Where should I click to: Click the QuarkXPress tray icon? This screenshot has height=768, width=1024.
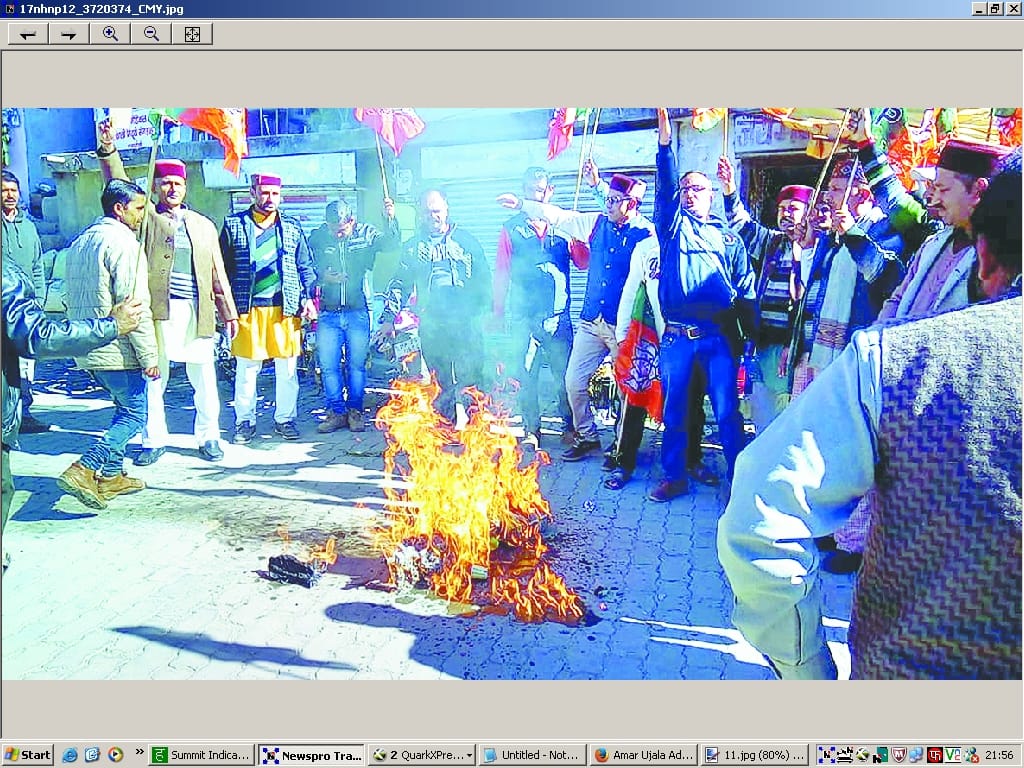pyautogui.click(x=863, y=755)
